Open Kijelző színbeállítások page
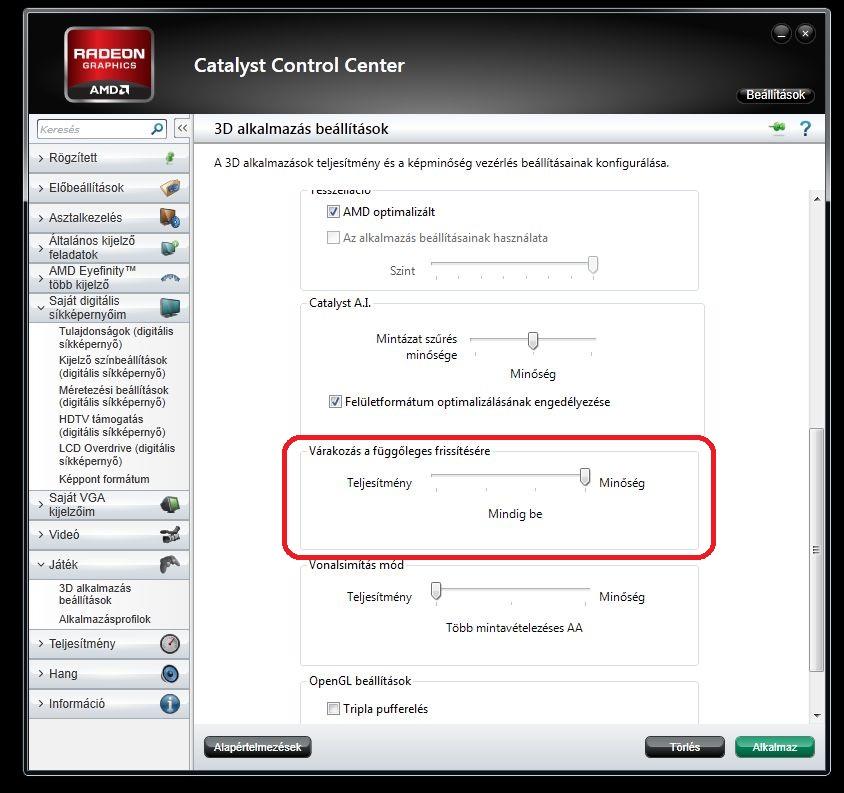844x793 pixels. point(113,367)
